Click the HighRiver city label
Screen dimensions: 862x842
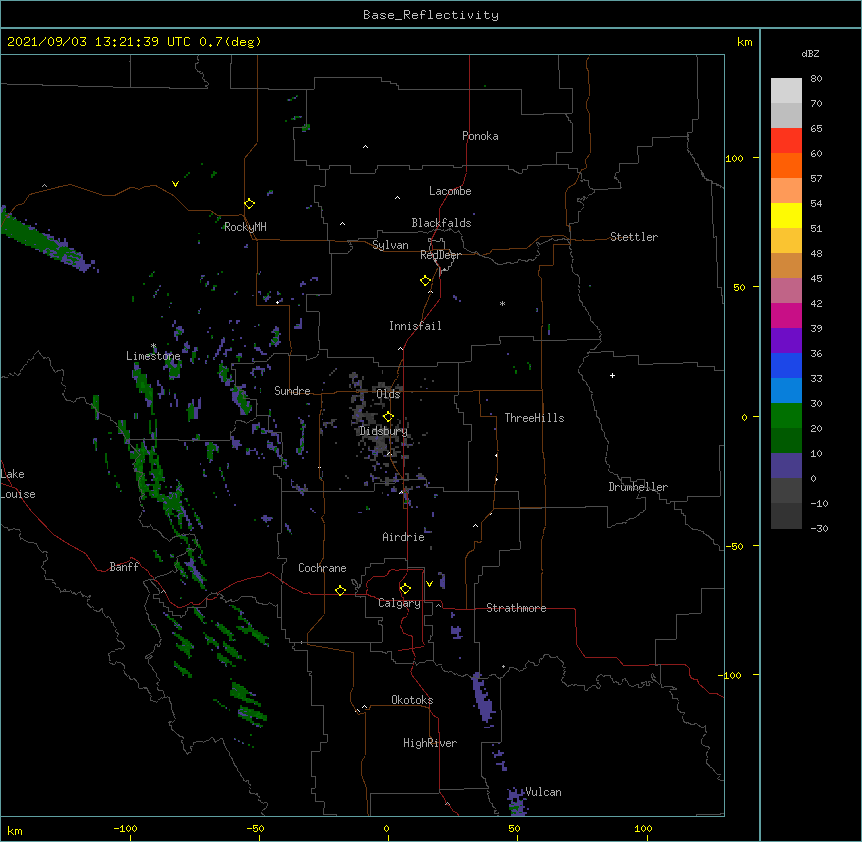(430, 743)
